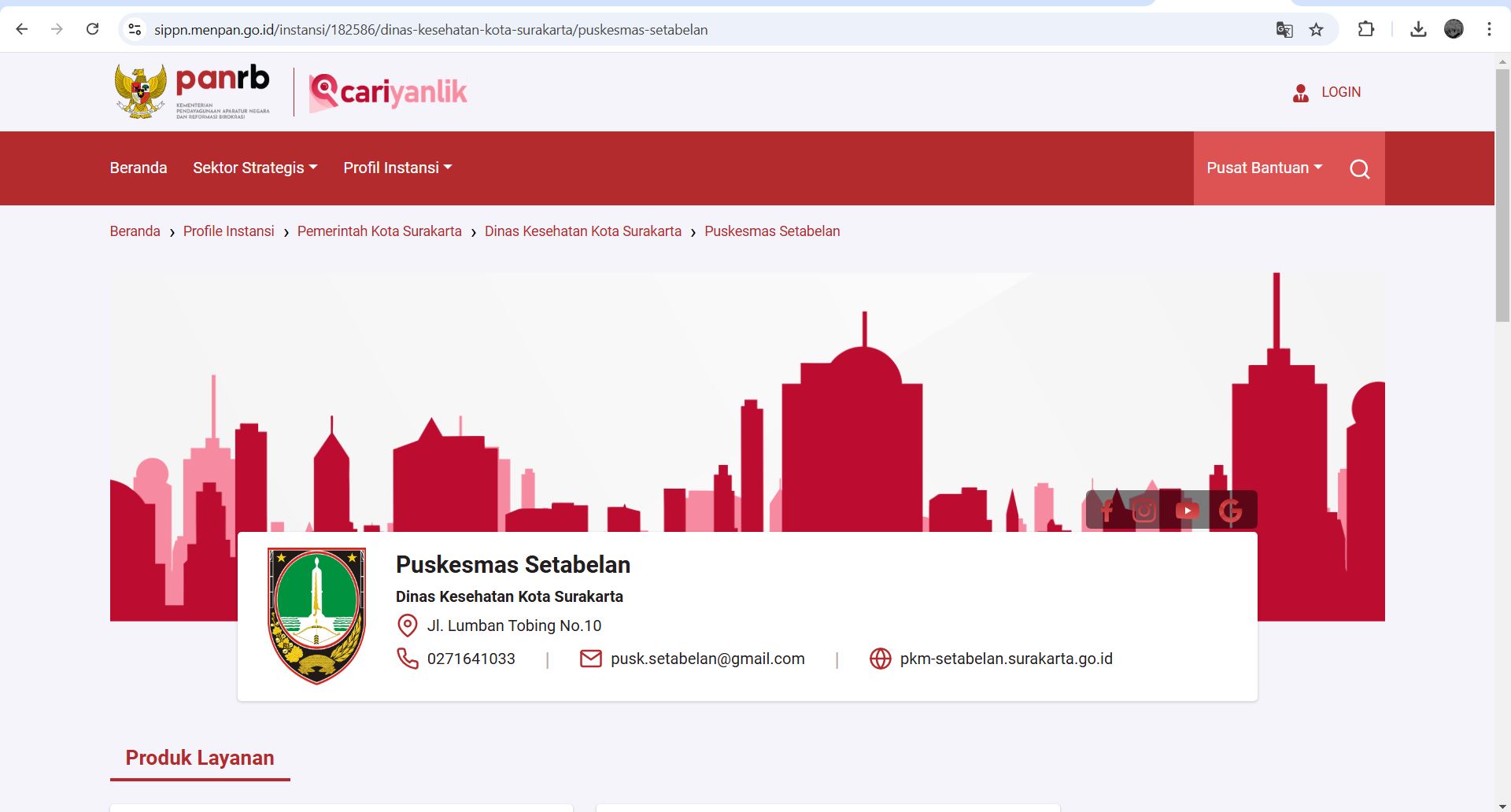1511x812 pixels.
Task: Click the vertical scrollbar thumb
Action: [1502, 195]
